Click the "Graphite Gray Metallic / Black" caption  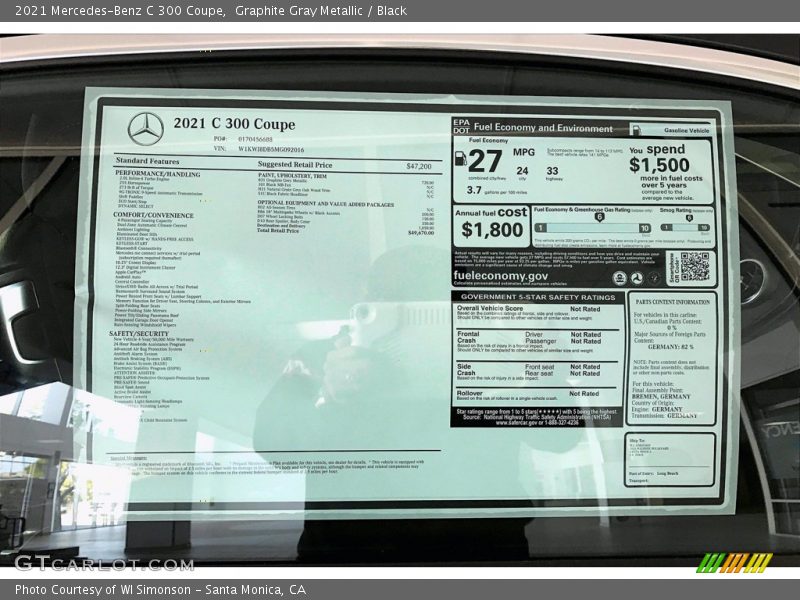(321, 11)
